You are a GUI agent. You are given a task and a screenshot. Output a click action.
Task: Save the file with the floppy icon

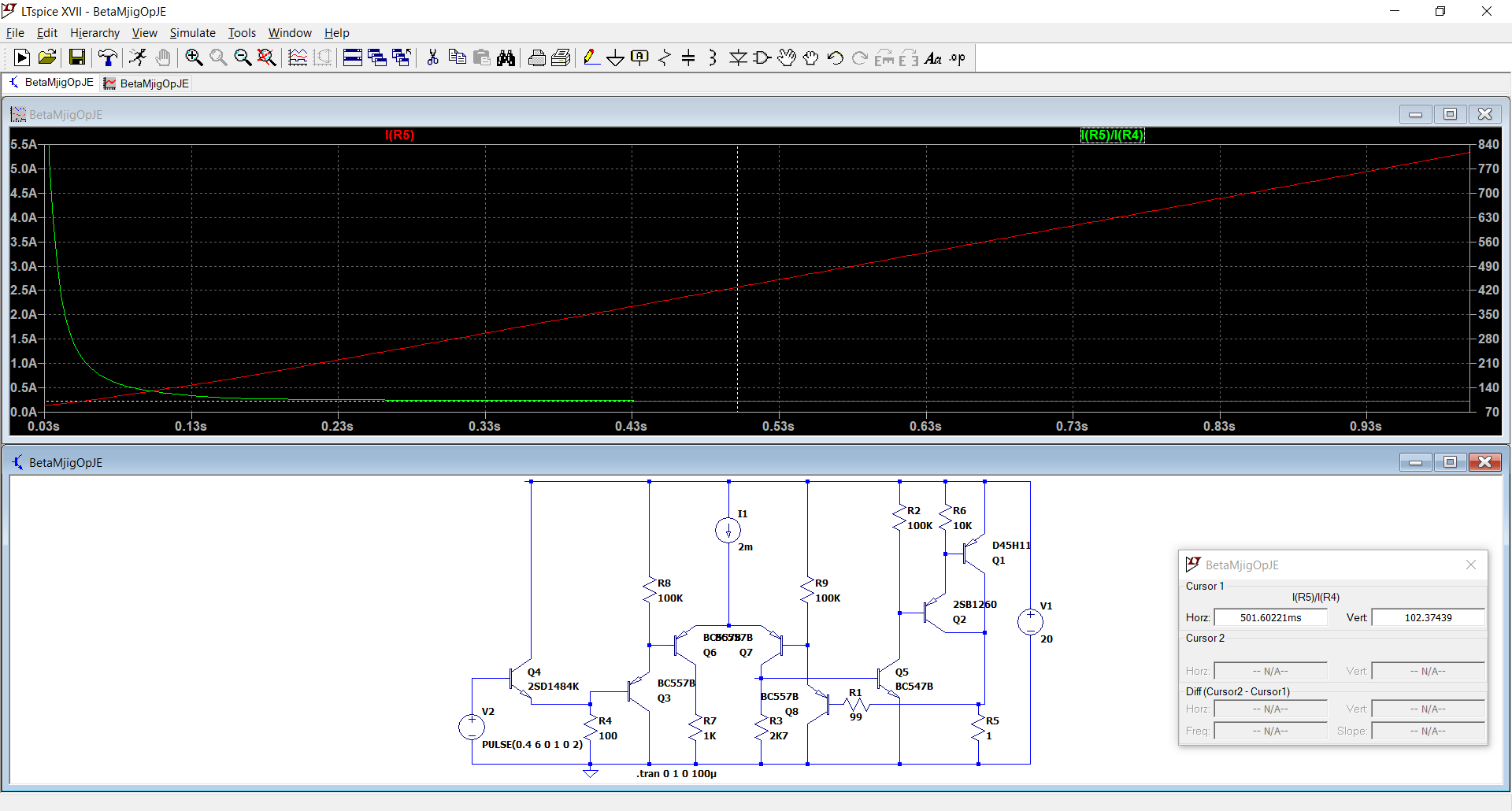click(76, 57)
